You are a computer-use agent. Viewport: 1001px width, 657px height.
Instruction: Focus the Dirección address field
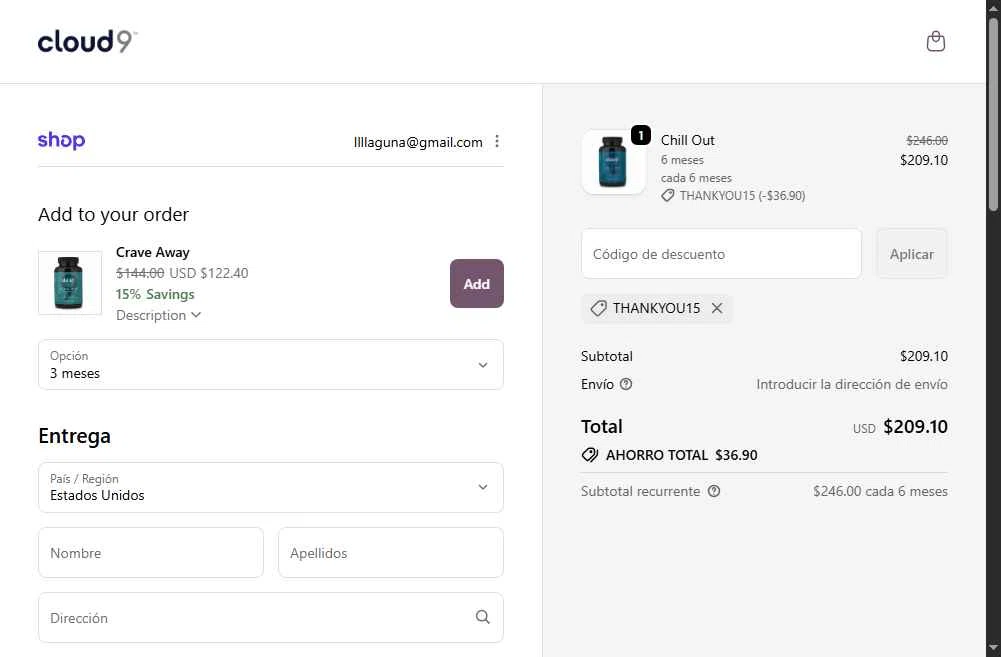[271, 617]
